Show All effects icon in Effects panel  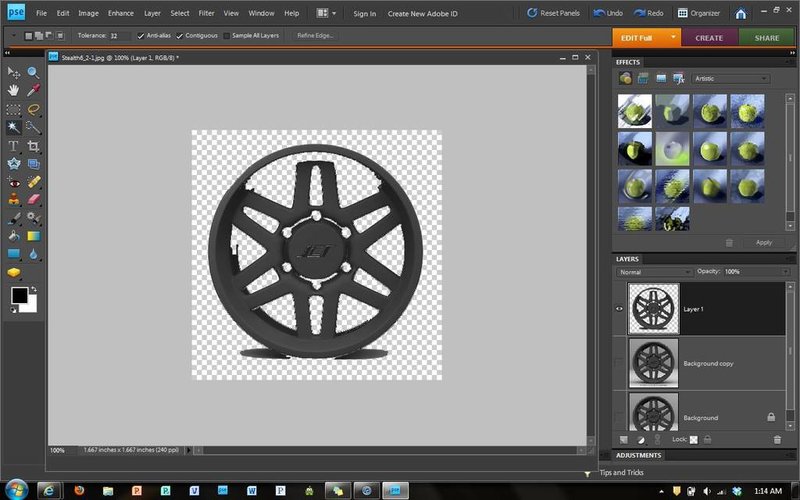pyautogui.click(x=679, y=78)
